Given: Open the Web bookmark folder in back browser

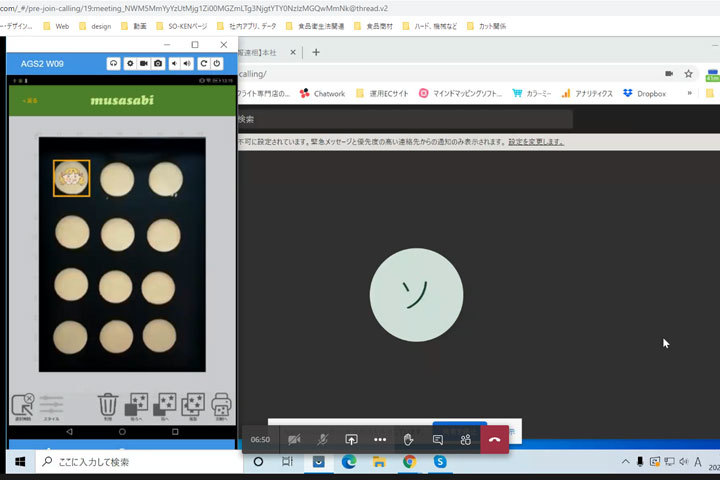Looking at the screenshot, I should 56,27.
